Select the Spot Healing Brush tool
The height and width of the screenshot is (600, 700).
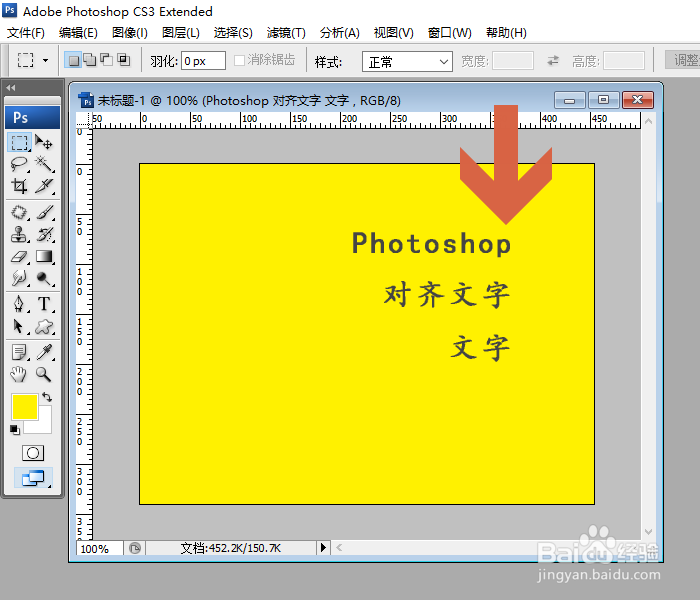coord(19,212)
